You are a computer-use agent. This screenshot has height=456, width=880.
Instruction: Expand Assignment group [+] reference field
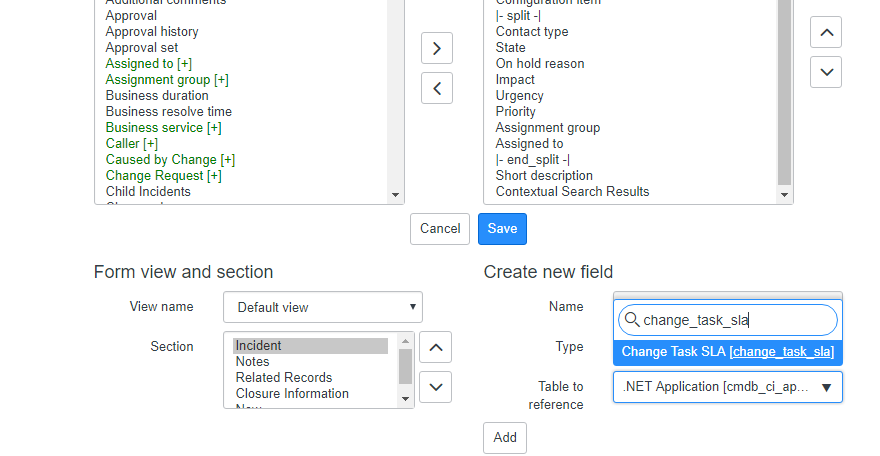pyautogui.click(x=167, y=80)
